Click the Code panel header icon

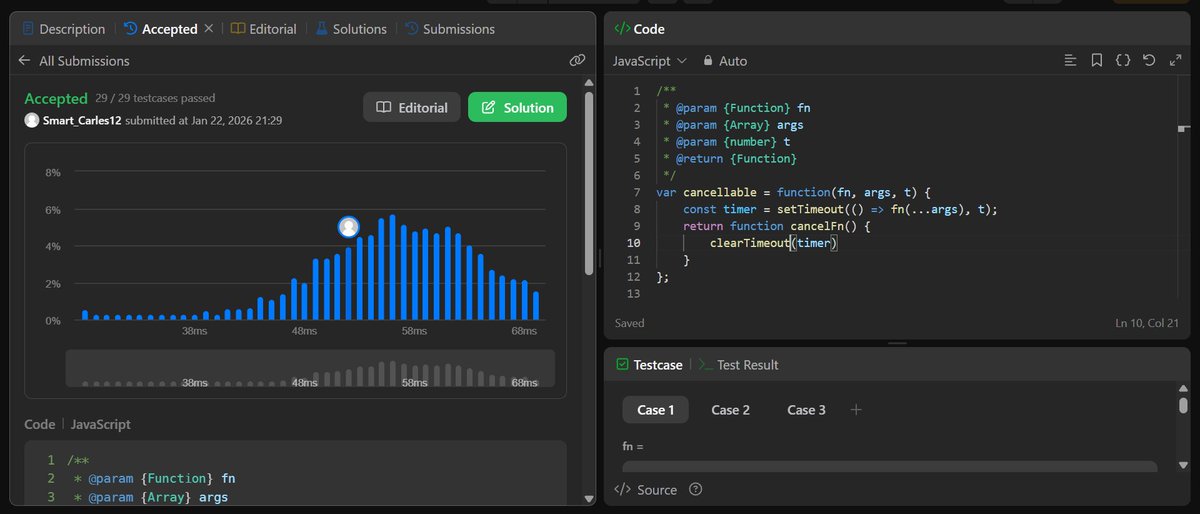click(622, 29)
